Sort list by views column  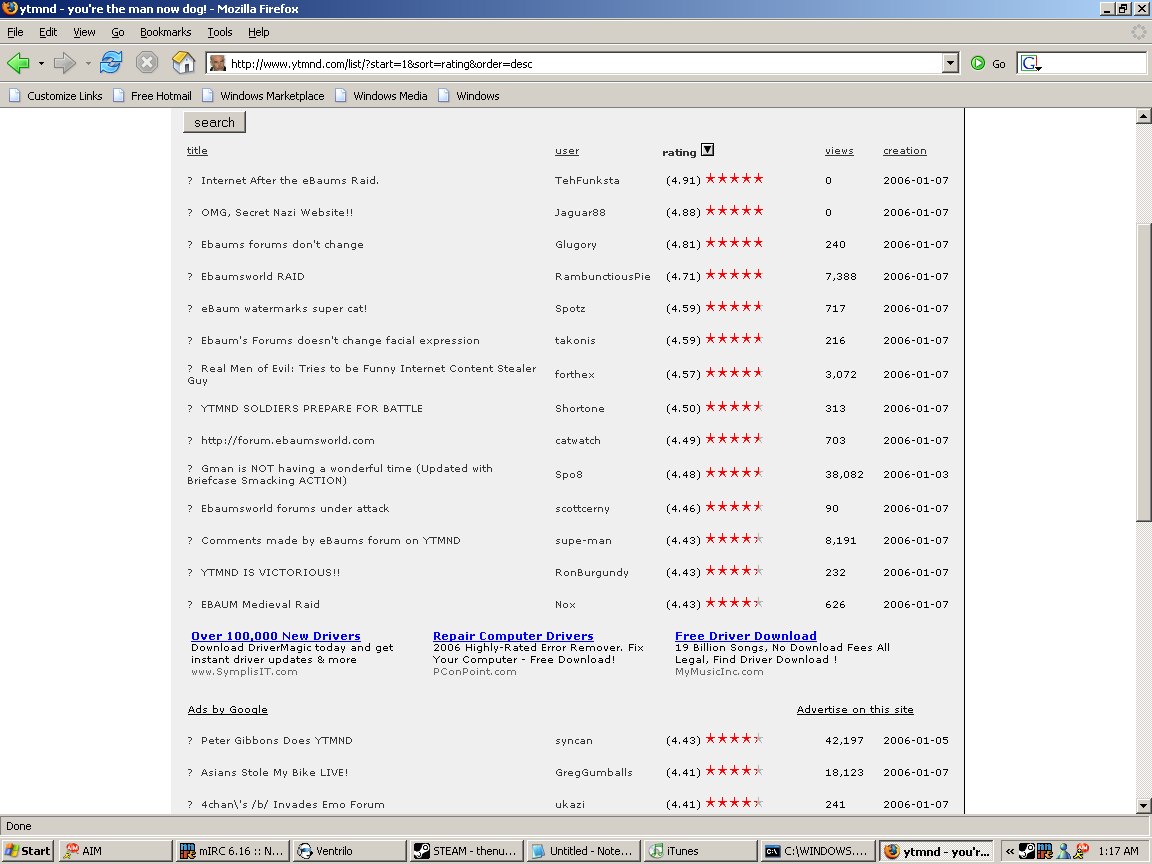(839, 151)
